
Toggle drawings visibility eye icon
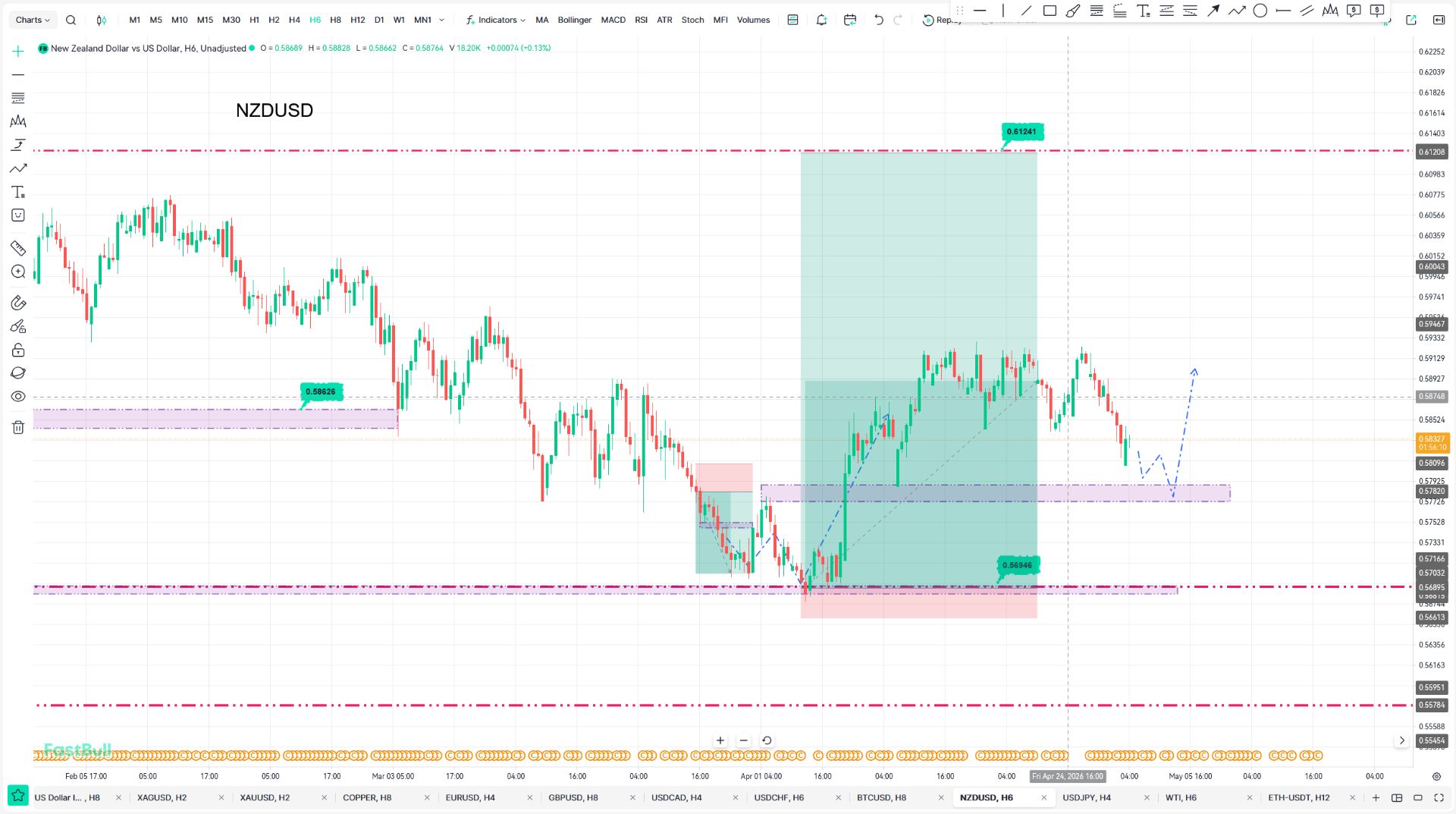point(18,396)
